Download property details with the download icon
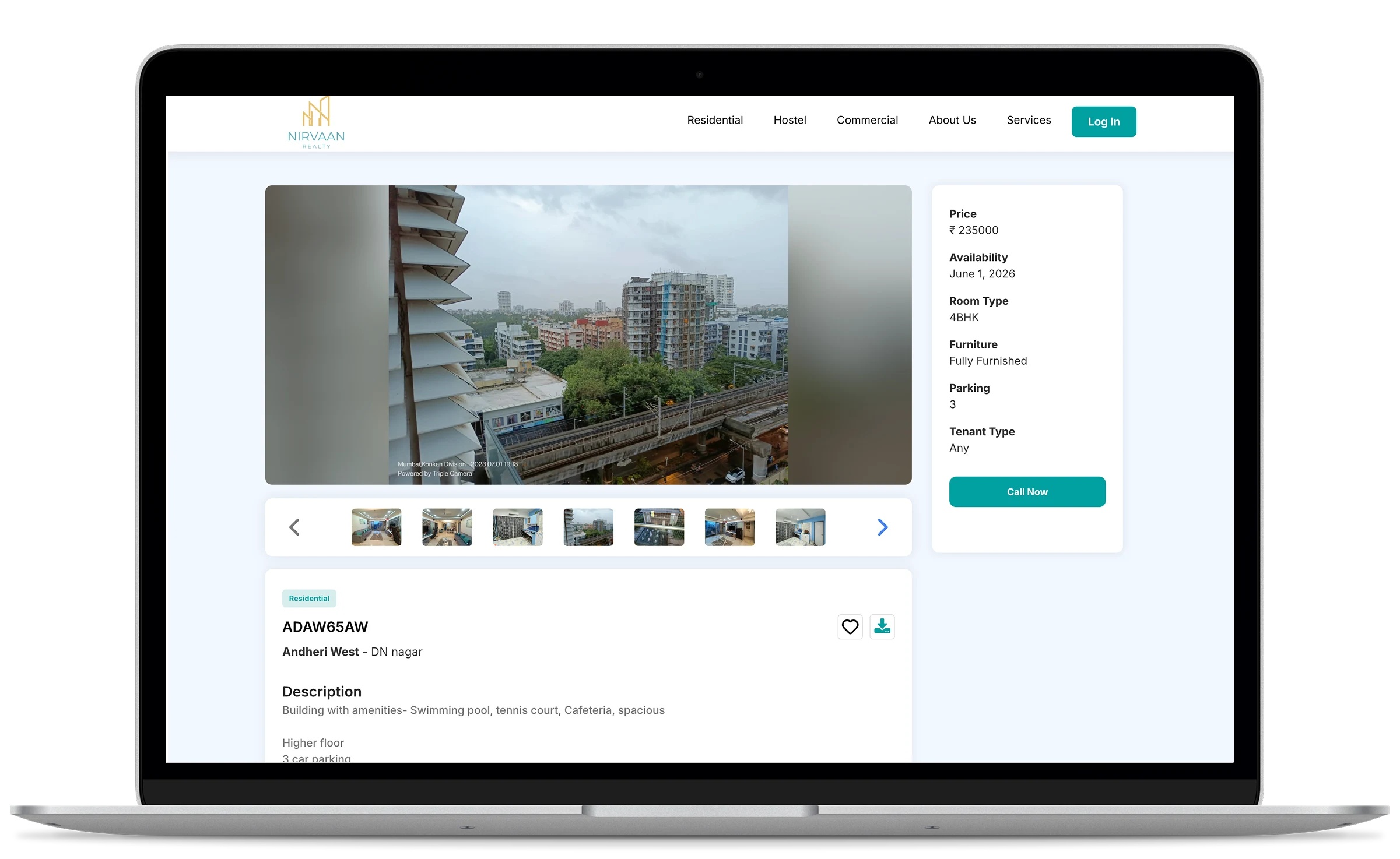Image resolution: width=1400 pixels, height=859 pixels. pyautogui.click(x=882, y=627)
